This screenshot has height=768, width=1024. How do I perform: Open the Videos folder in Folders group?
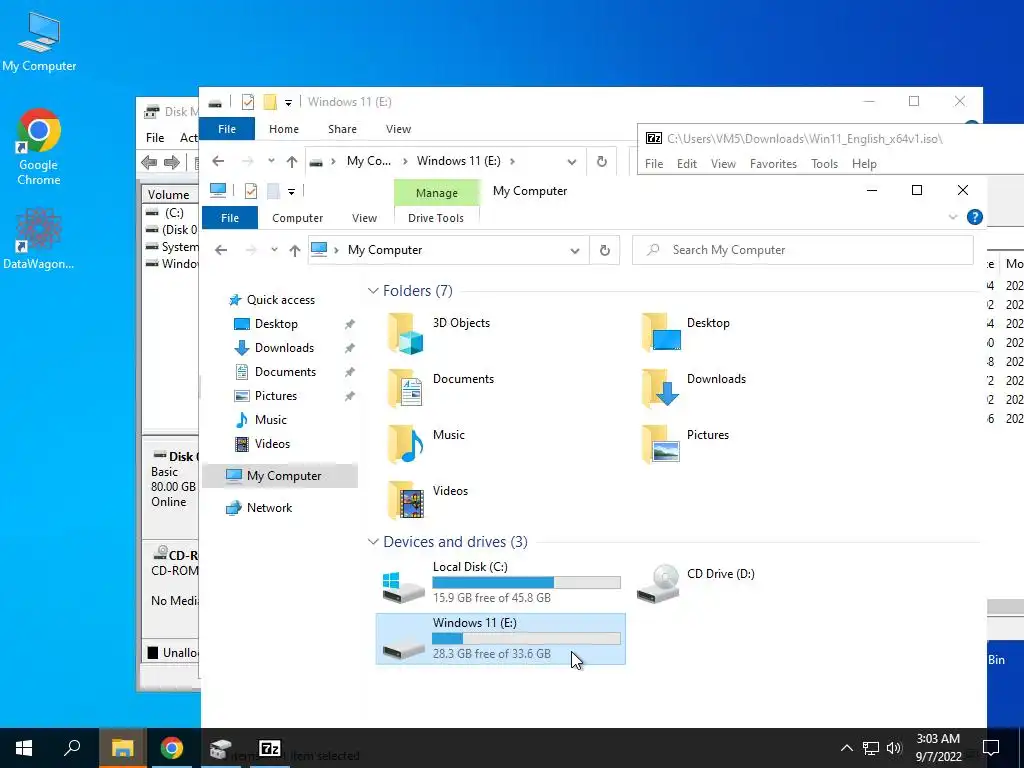(x=428, y=501)
